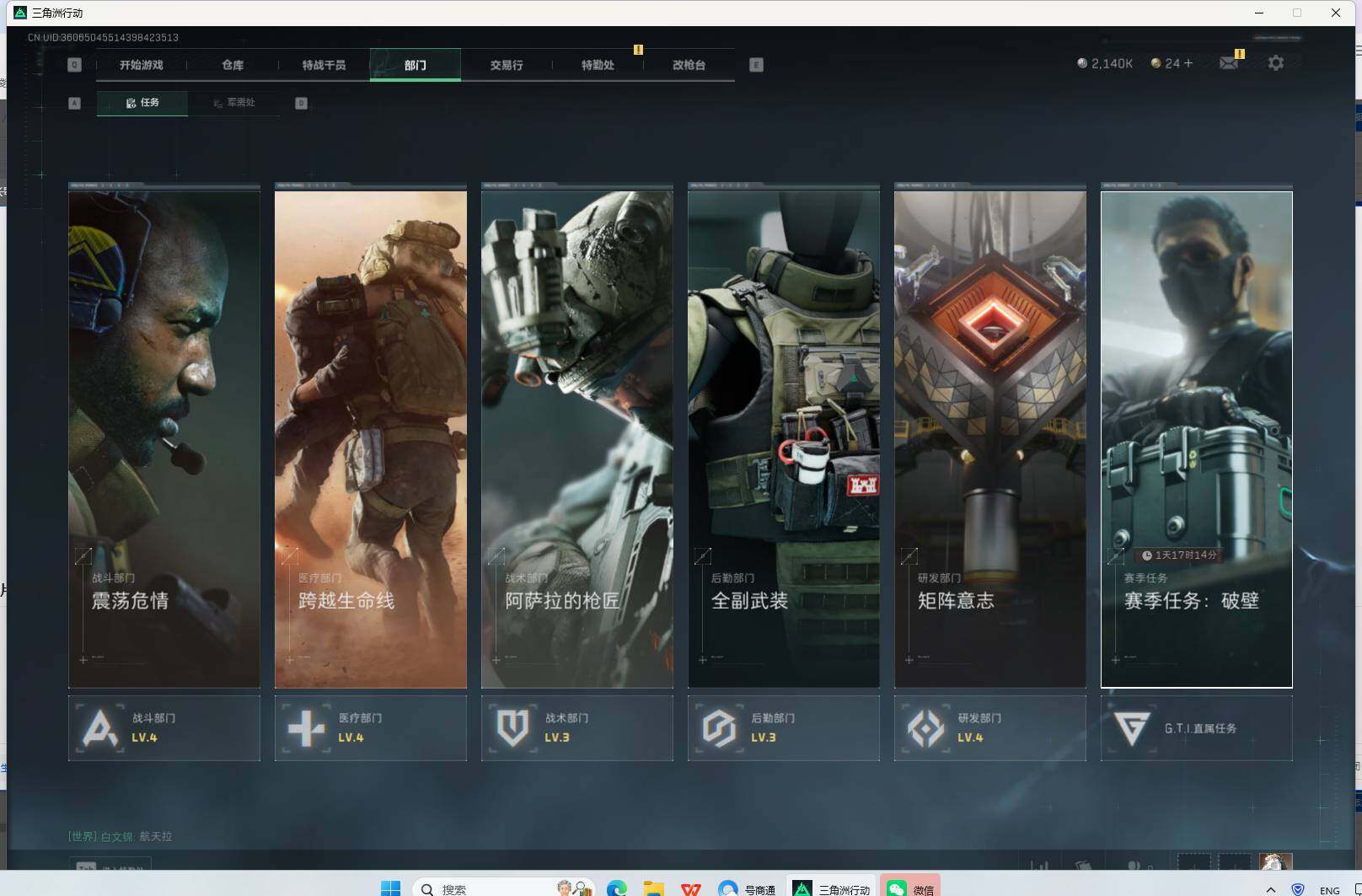Open Microsoft Edge from the taskbar

616,888
